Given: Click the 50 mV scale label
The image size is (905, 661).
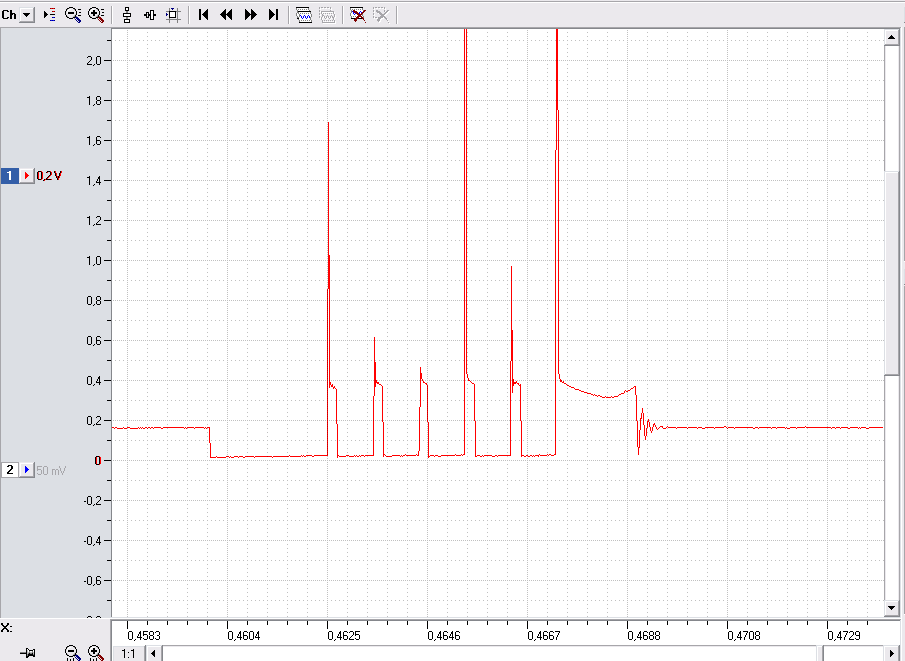Looking at the screenshot, I should pos(51,470).
